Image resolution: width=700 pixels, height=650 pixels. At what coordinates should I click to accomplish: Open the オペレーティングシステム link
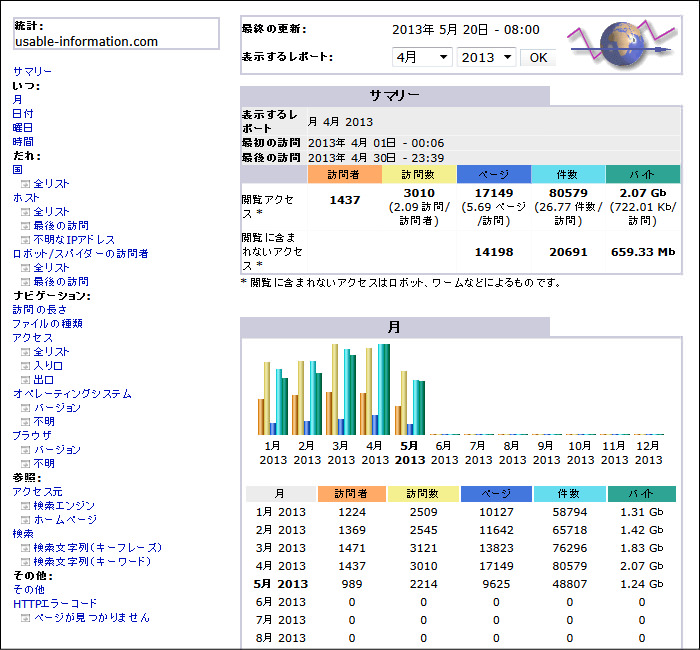point(72,393)
